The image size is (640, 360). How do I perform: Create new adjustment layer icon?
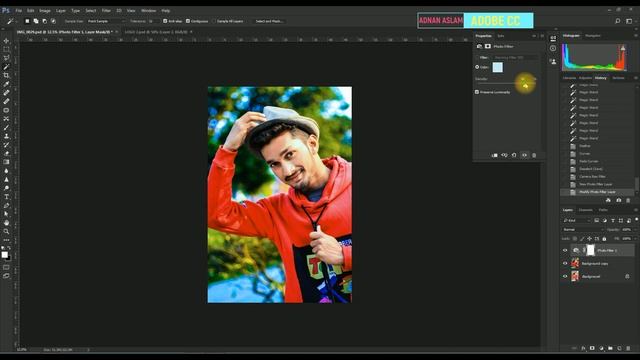pyautogui.click(x=601, y=348)
